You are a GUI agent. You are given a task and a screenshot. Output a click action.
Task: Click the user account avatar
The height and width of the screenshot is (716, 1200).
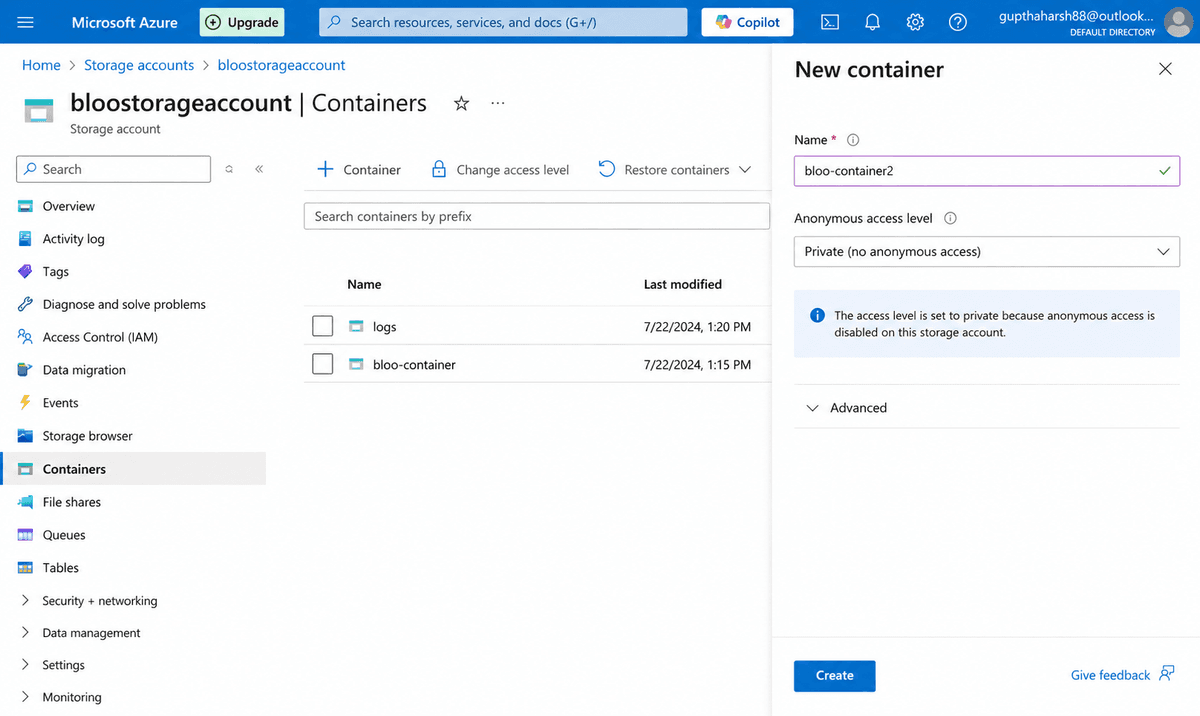(x=1179, y=22)
